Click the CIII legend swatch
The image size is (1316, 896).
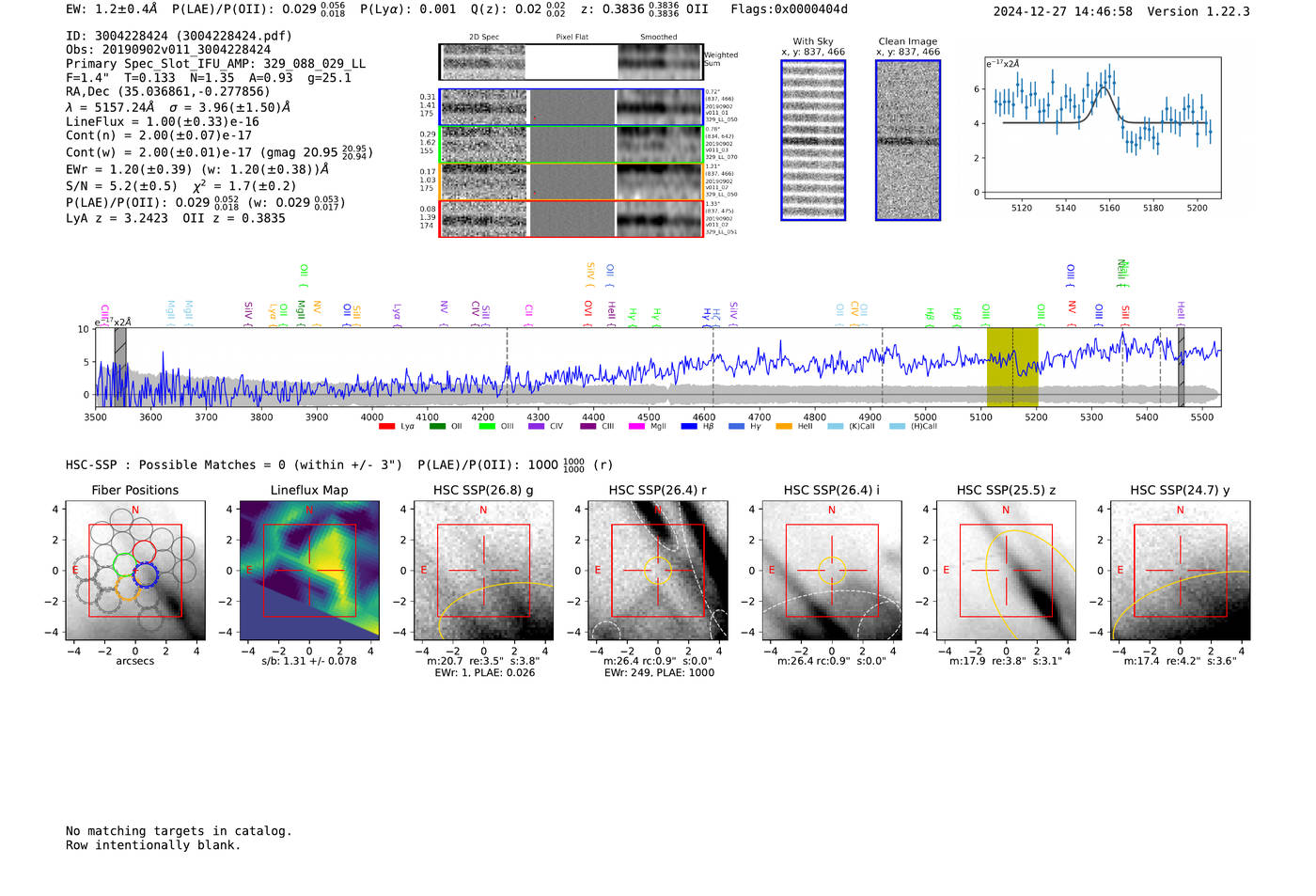[588, 427]
